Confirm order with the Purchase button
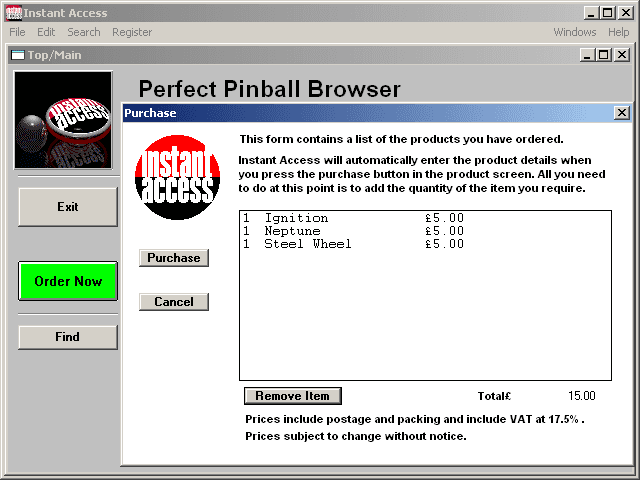Screen dimensions: 640x480 (174, 258)
